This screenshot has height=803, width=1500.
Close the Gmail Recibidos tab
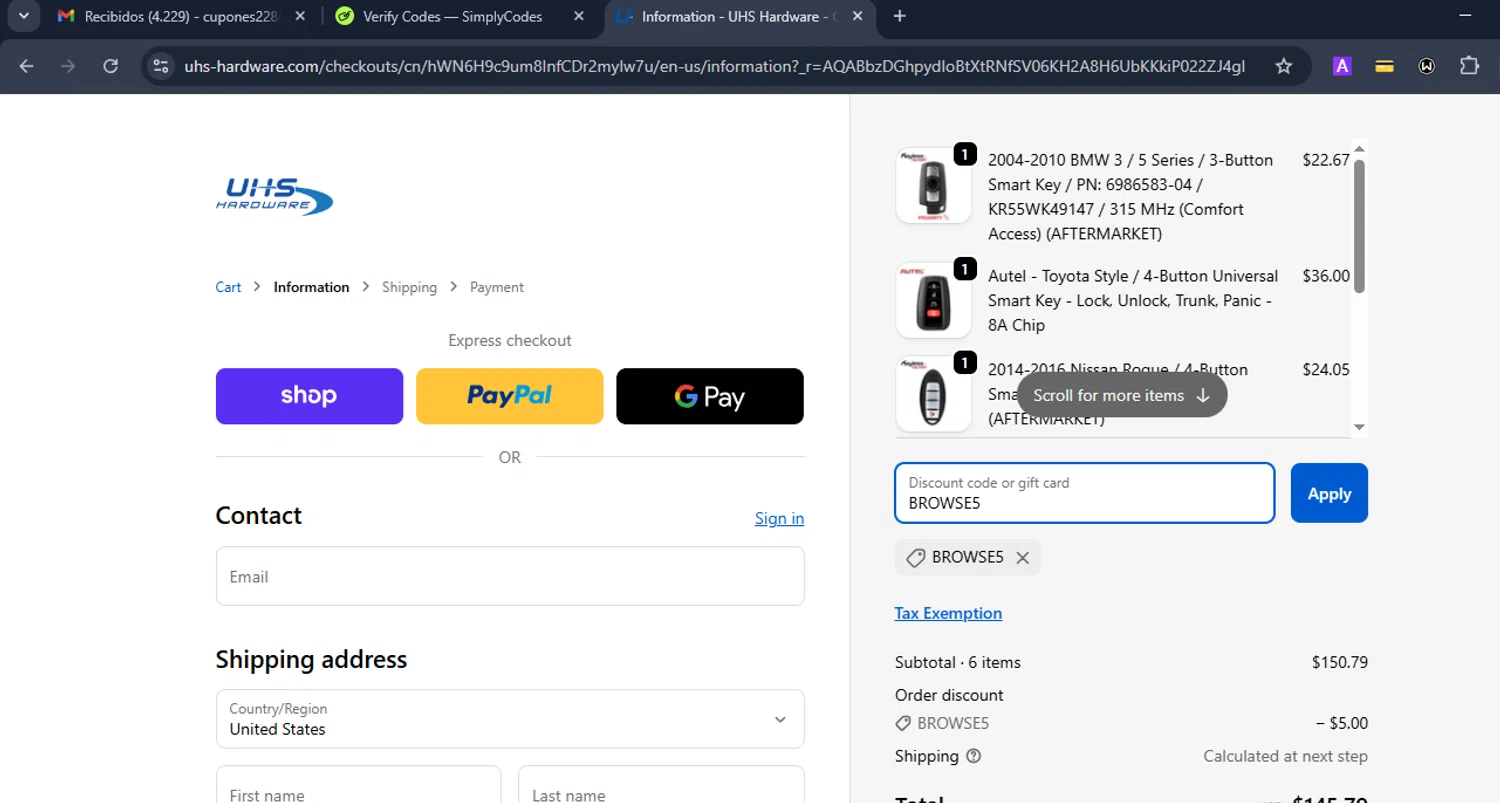tap(300, 16)
